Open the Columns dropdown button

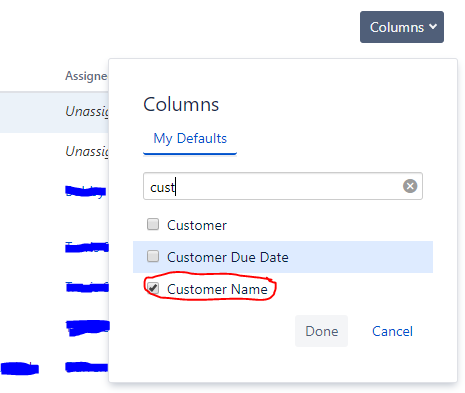[x=402, y=27]
